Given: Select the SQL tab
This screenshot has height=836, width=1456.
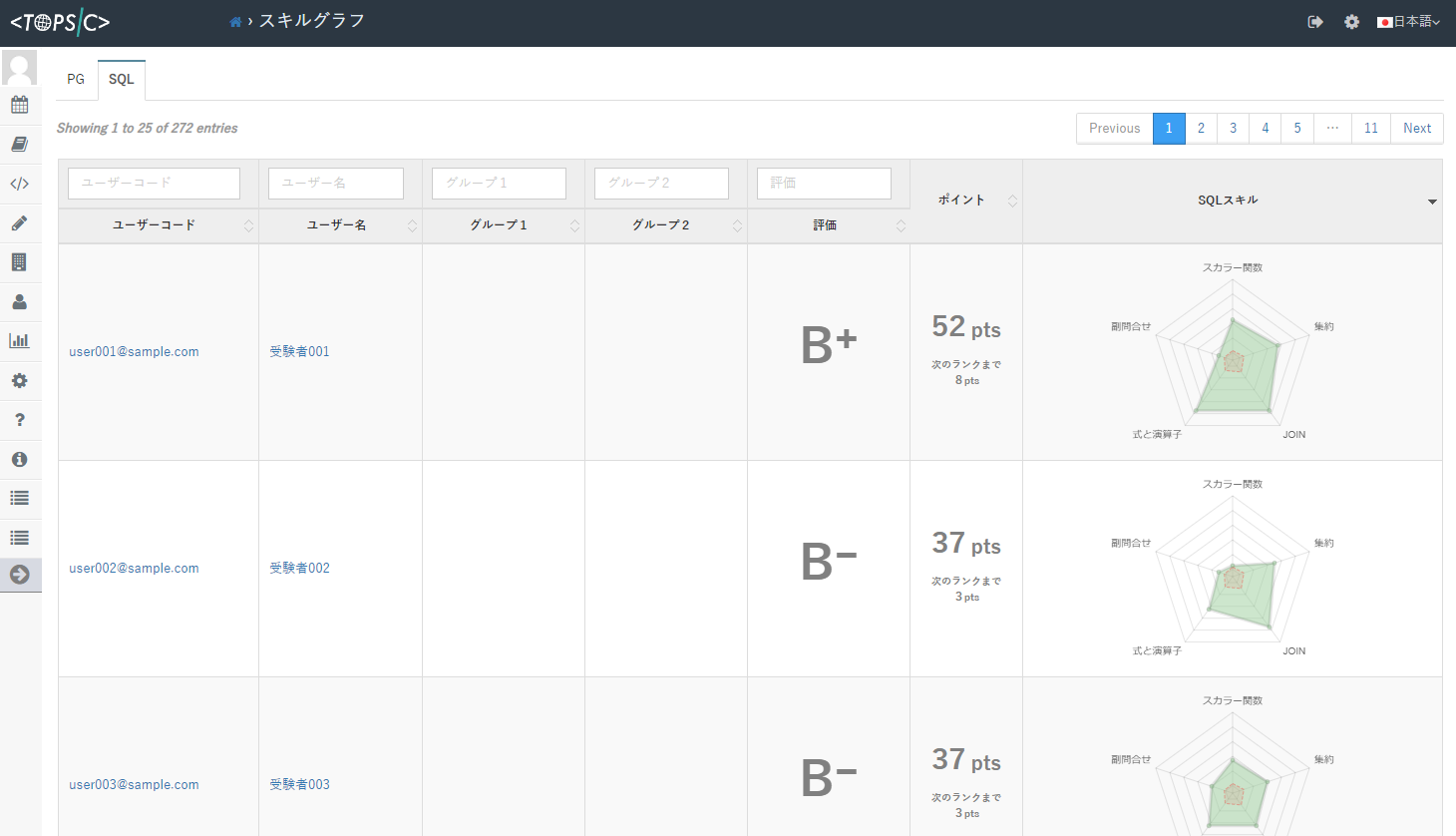Looking at the screenshot, I should point(122,80).
